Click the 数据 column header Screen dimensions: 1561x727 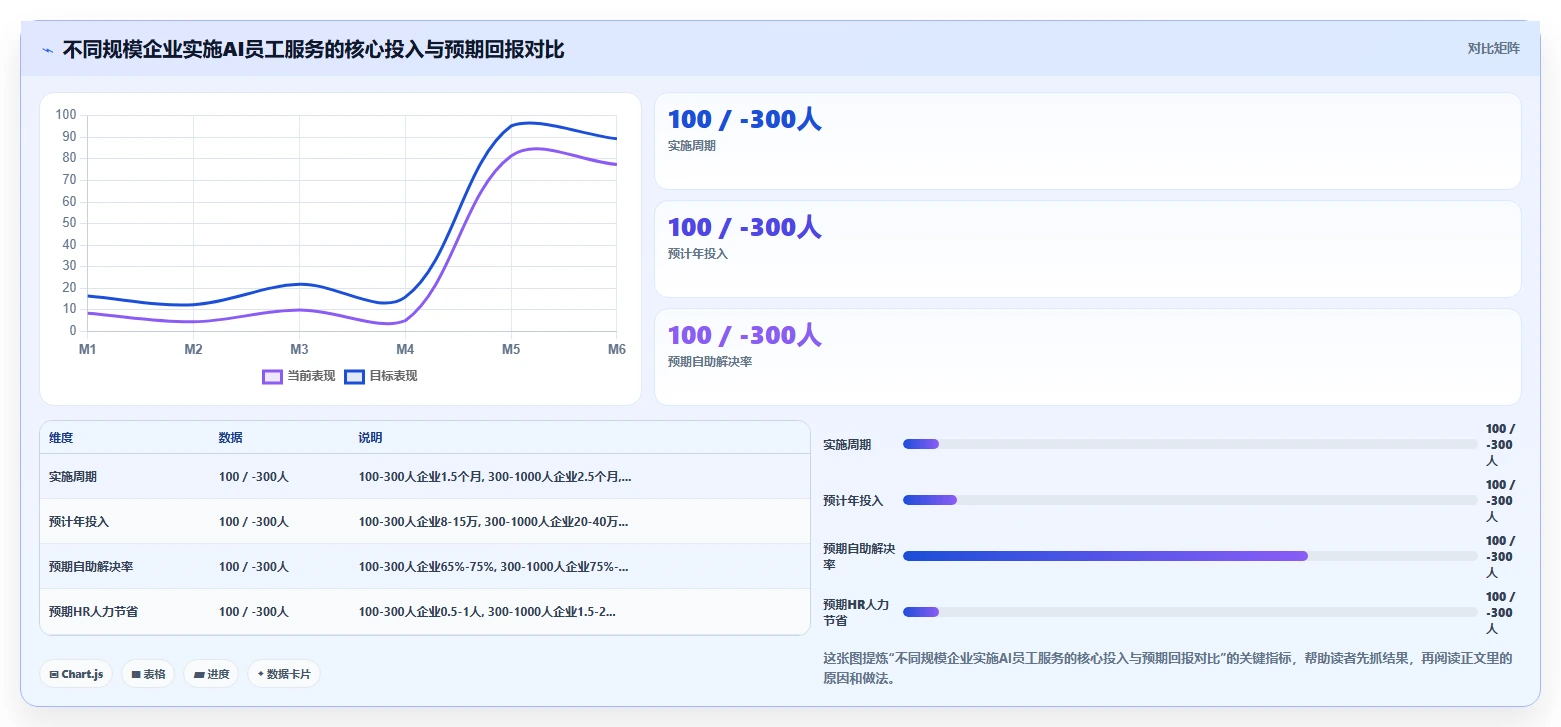click(x=231, y=438)
